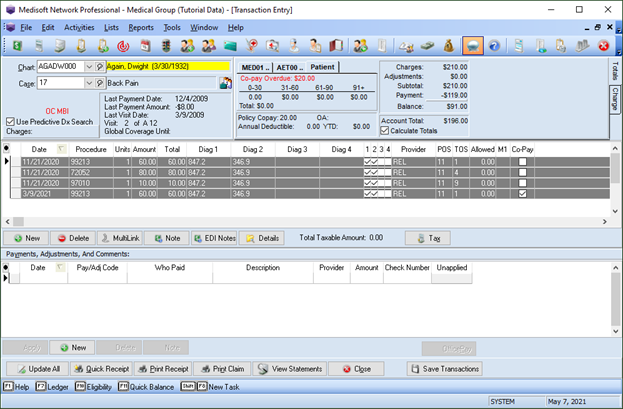Switch to the MED01 insurance tab
The width and height of the screenshot is (623, 409).
[x=255, y=67]
